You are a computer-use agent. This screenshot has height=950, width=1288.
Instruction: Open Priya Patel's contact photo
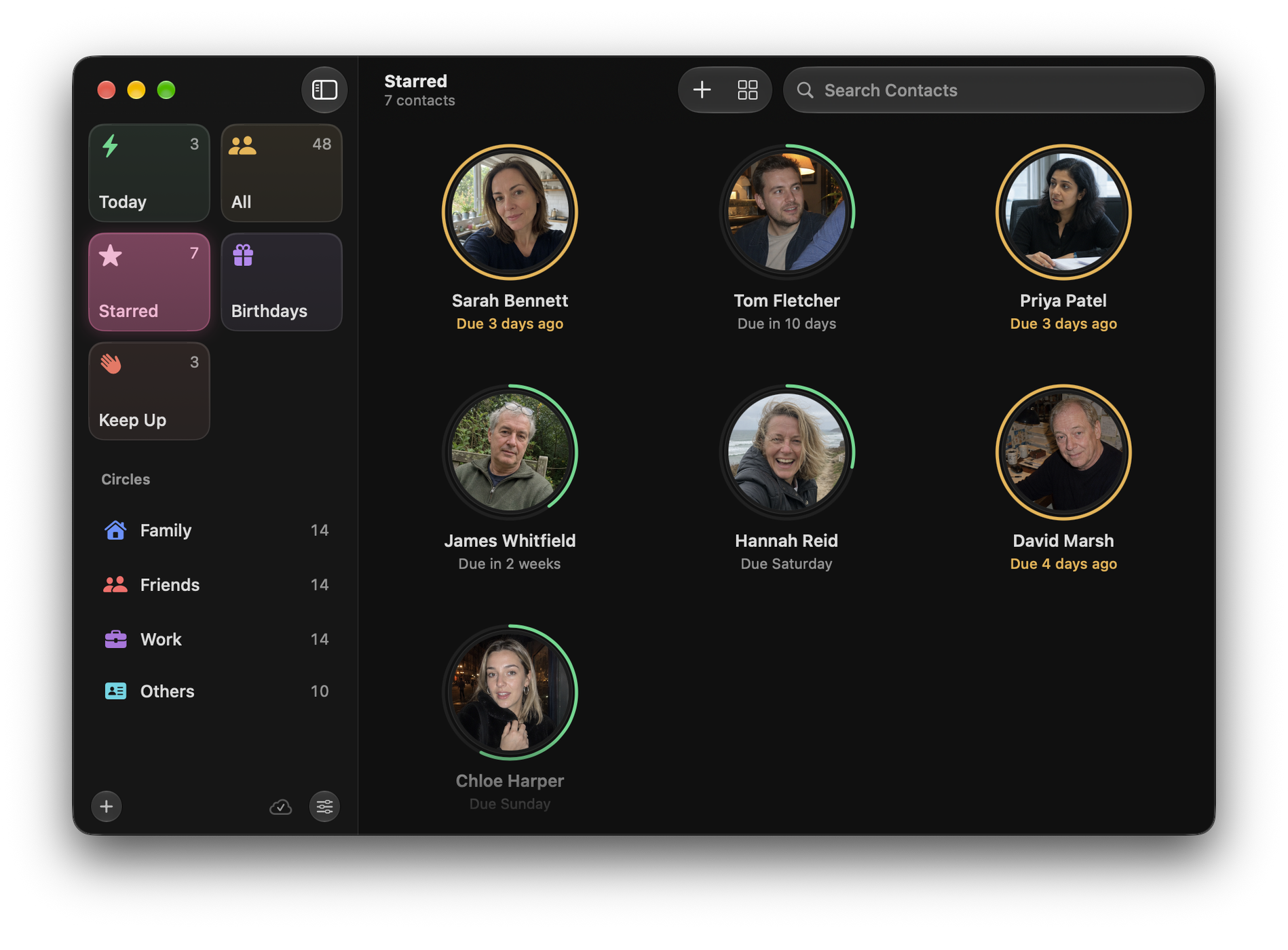1063,212
